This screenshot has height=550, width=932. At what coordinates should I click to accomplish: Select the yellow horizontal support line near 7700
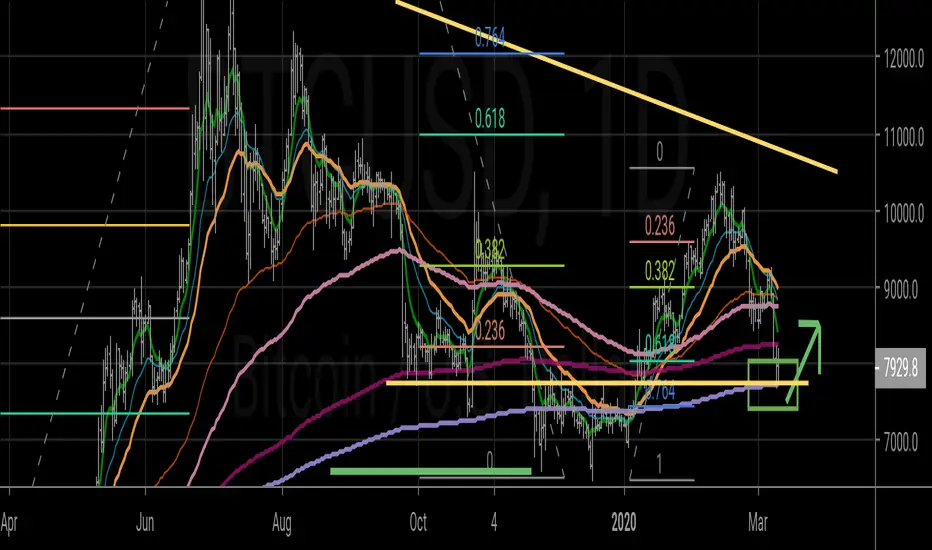(x=597, y=383)
